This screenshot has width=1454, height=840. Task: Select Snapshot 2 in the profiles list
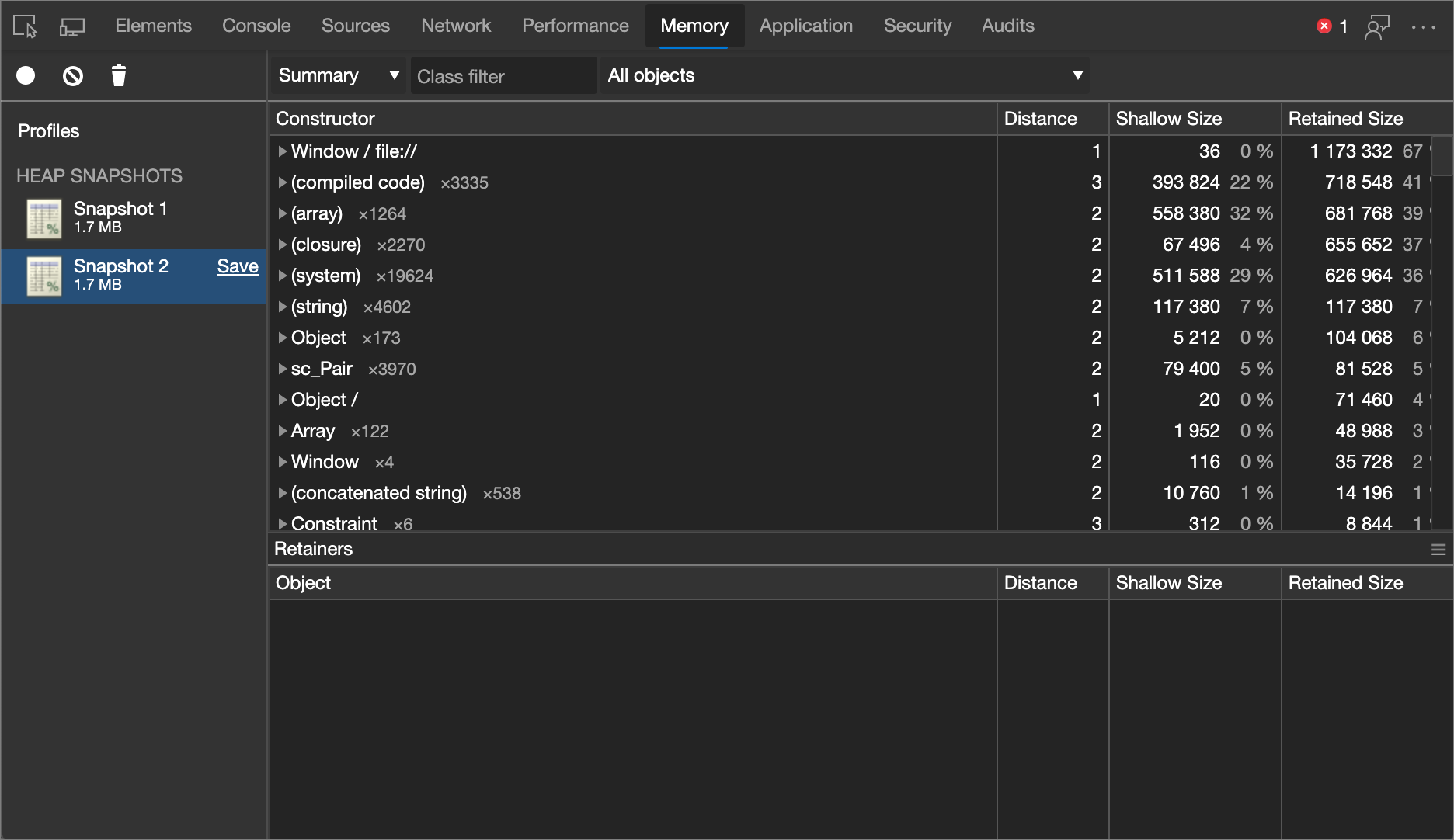[134, 276]
